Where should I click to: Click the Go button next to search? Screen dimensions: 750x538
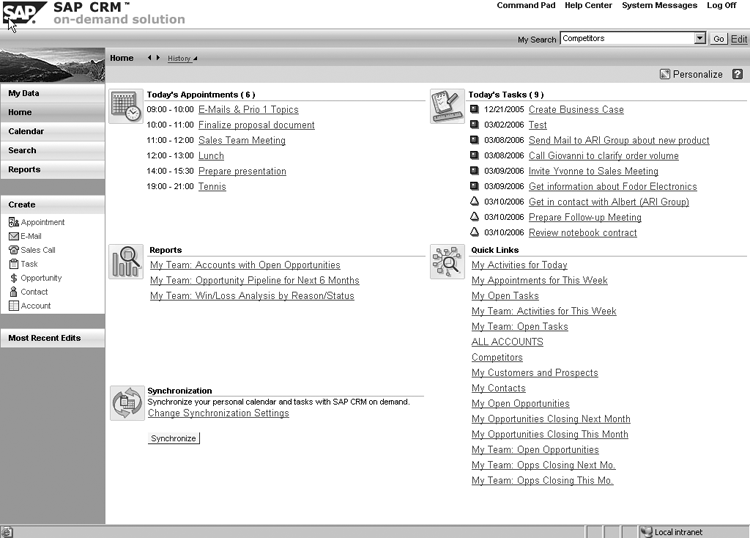click(x=718, y=39)
